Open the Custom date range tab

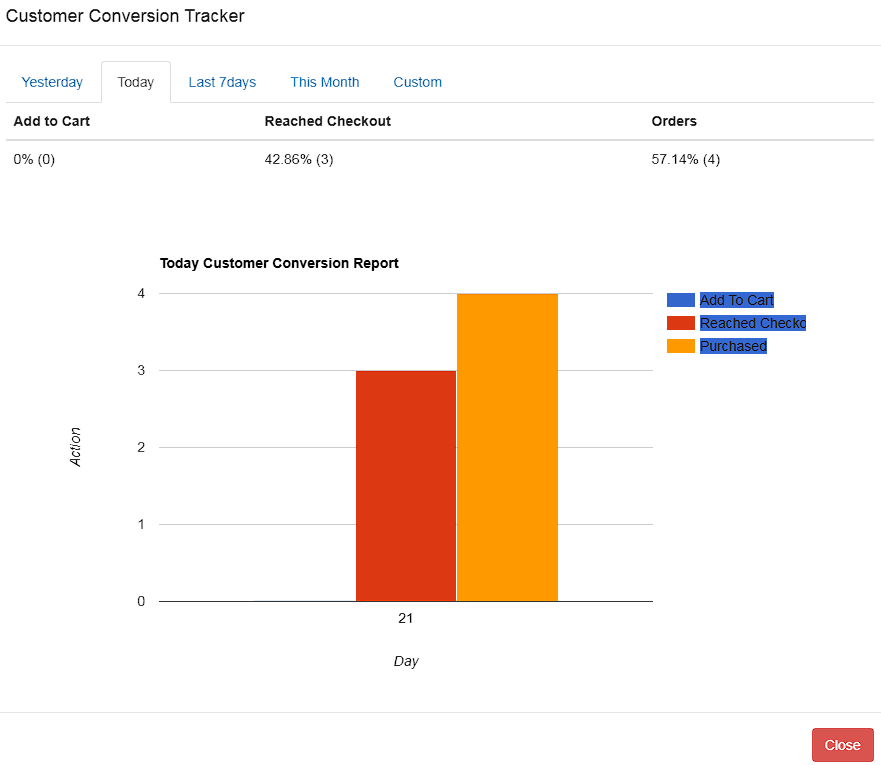pyautogui.click(x=417, y=82)
